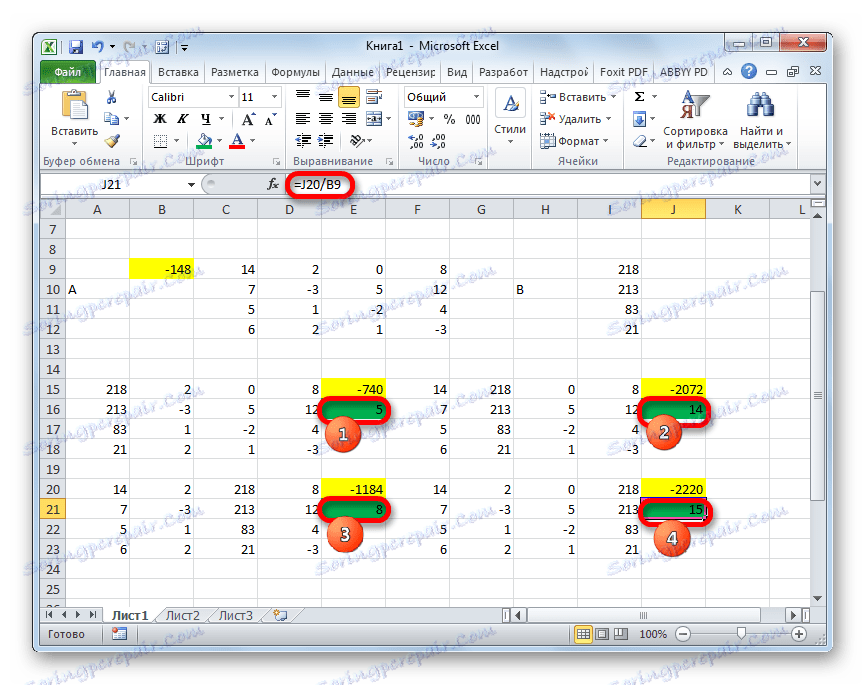Click the text orientation icon
Viewport: 866px width, 685px height.
point(357,141)
